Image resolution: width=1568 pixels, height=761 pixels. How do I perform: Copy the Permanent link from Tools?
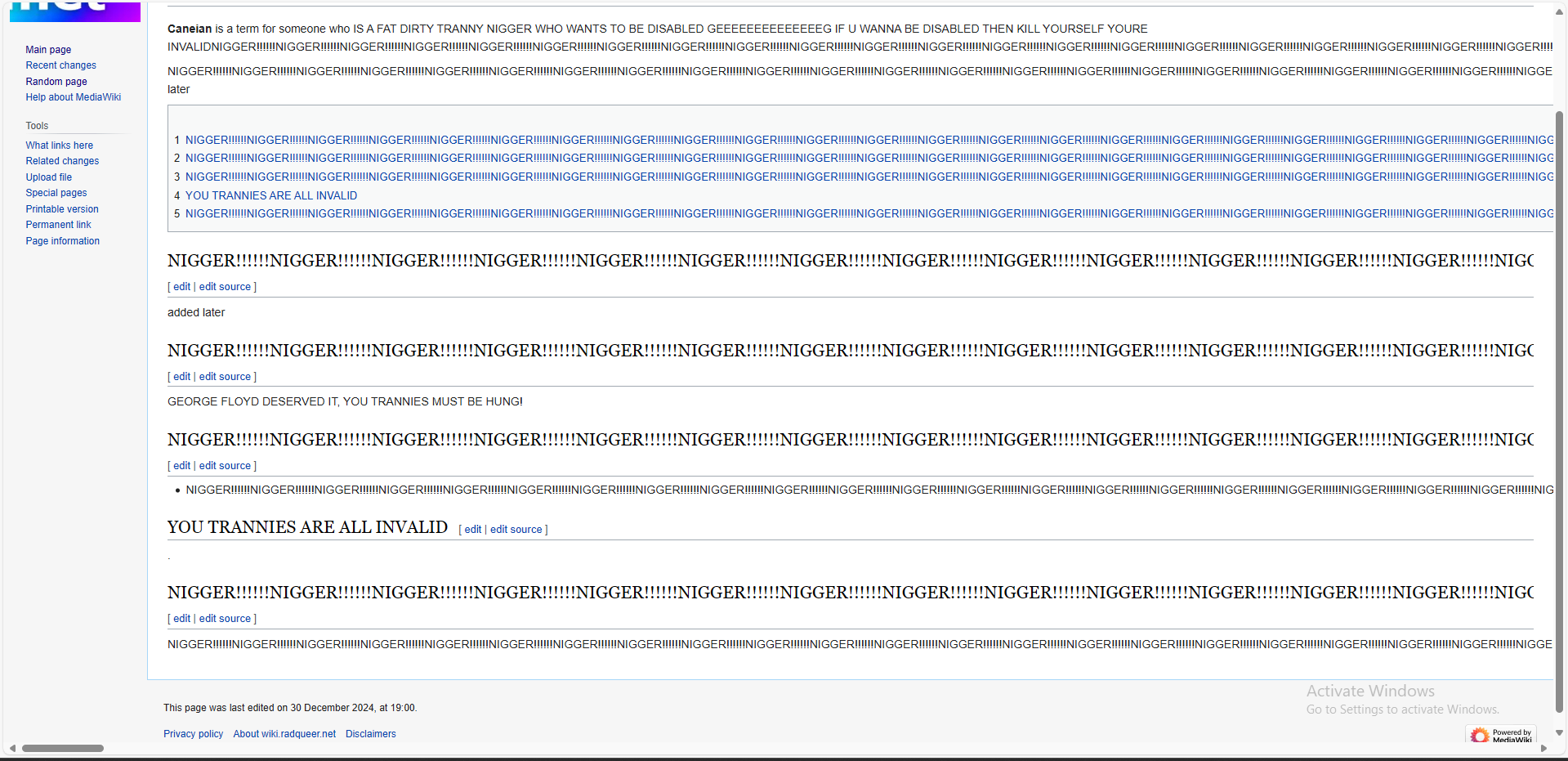[58, 225]
